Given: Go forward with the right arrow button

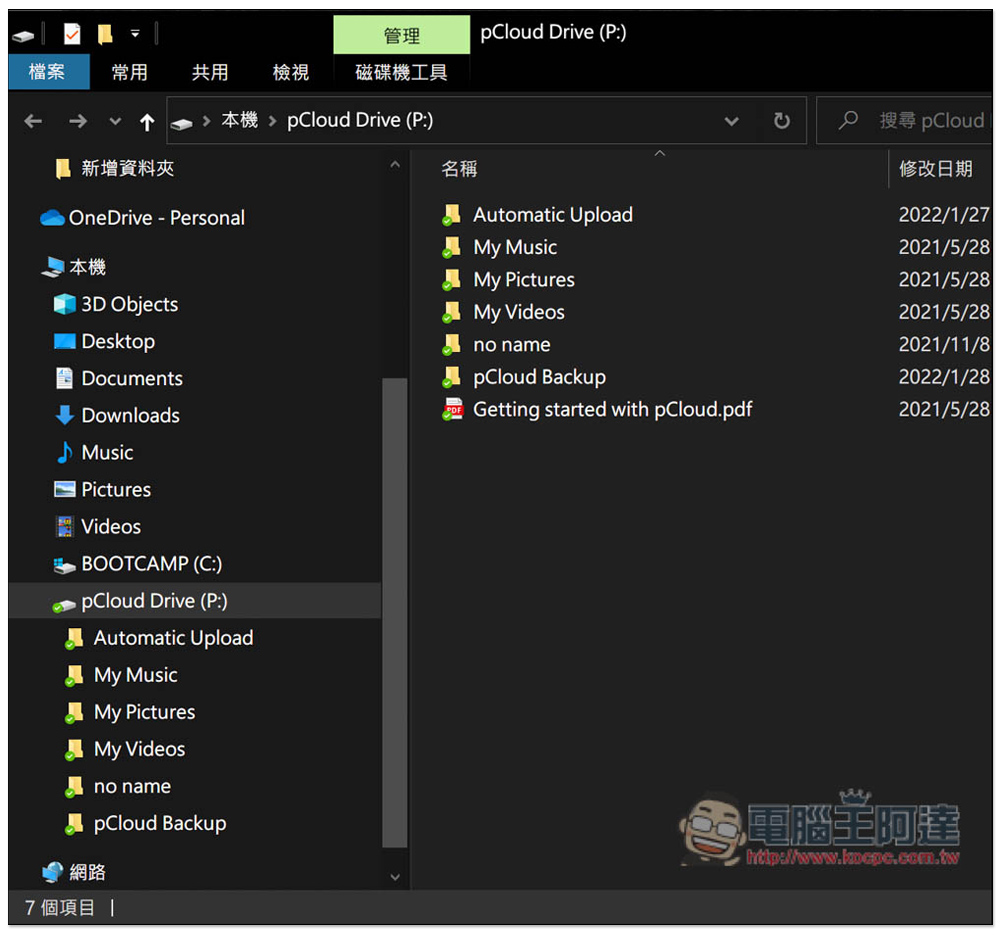Looking at the screenshot, I should coord(78,121).
